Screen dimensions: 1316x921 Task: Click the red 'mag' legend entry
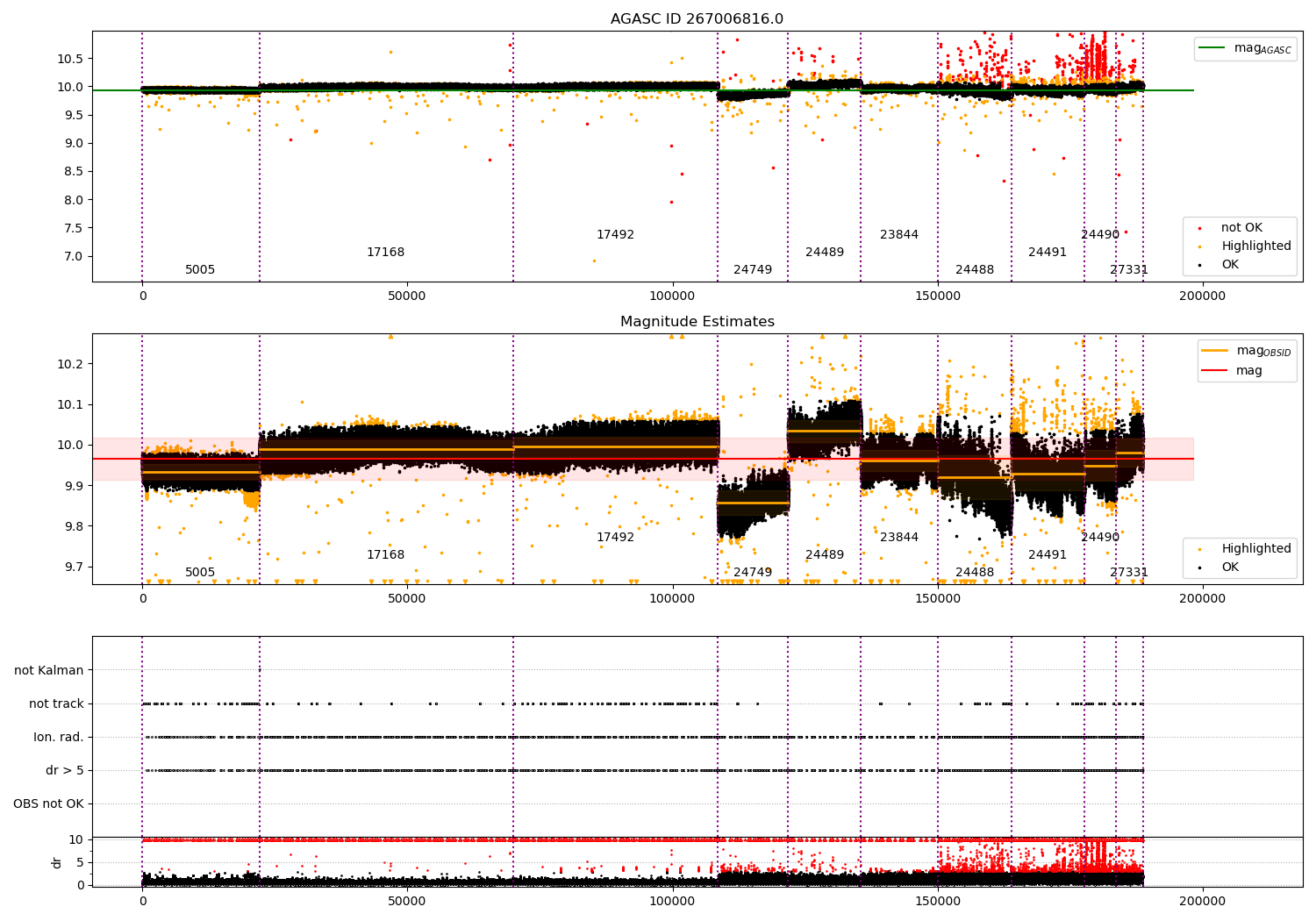(x=1233, y=370)
